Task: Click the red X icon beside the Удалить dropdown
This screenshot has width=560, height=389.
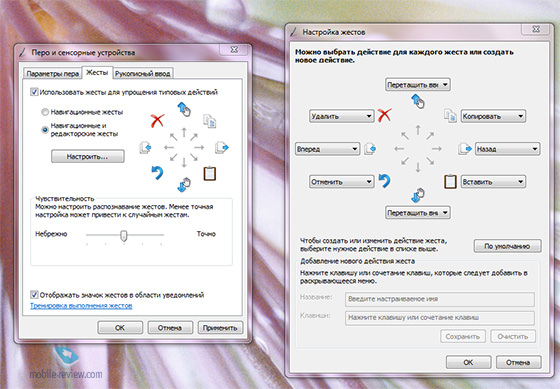Action: point(384,115)
